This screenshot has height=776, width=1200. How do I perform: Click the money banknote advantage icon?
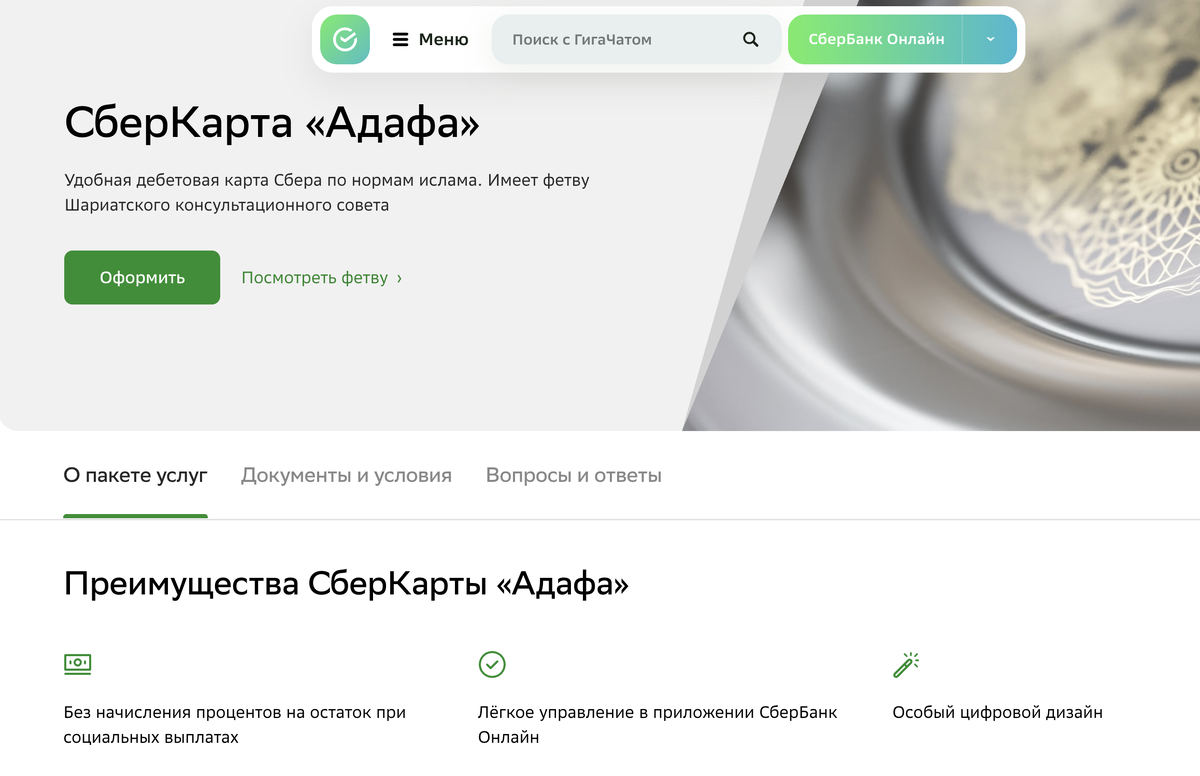78,663
